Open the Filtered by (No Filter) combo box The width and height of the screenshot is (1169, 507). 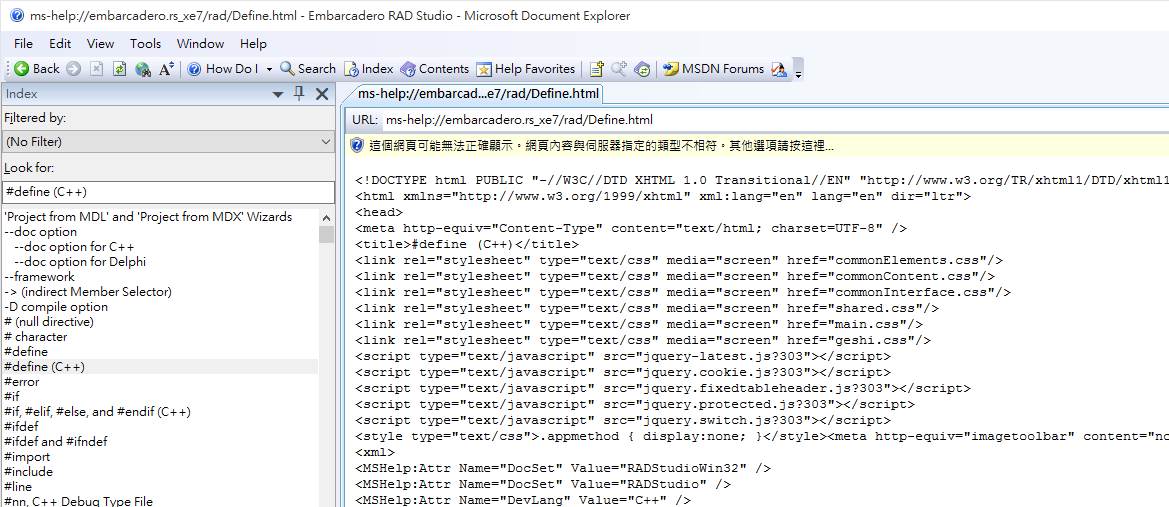169,142
